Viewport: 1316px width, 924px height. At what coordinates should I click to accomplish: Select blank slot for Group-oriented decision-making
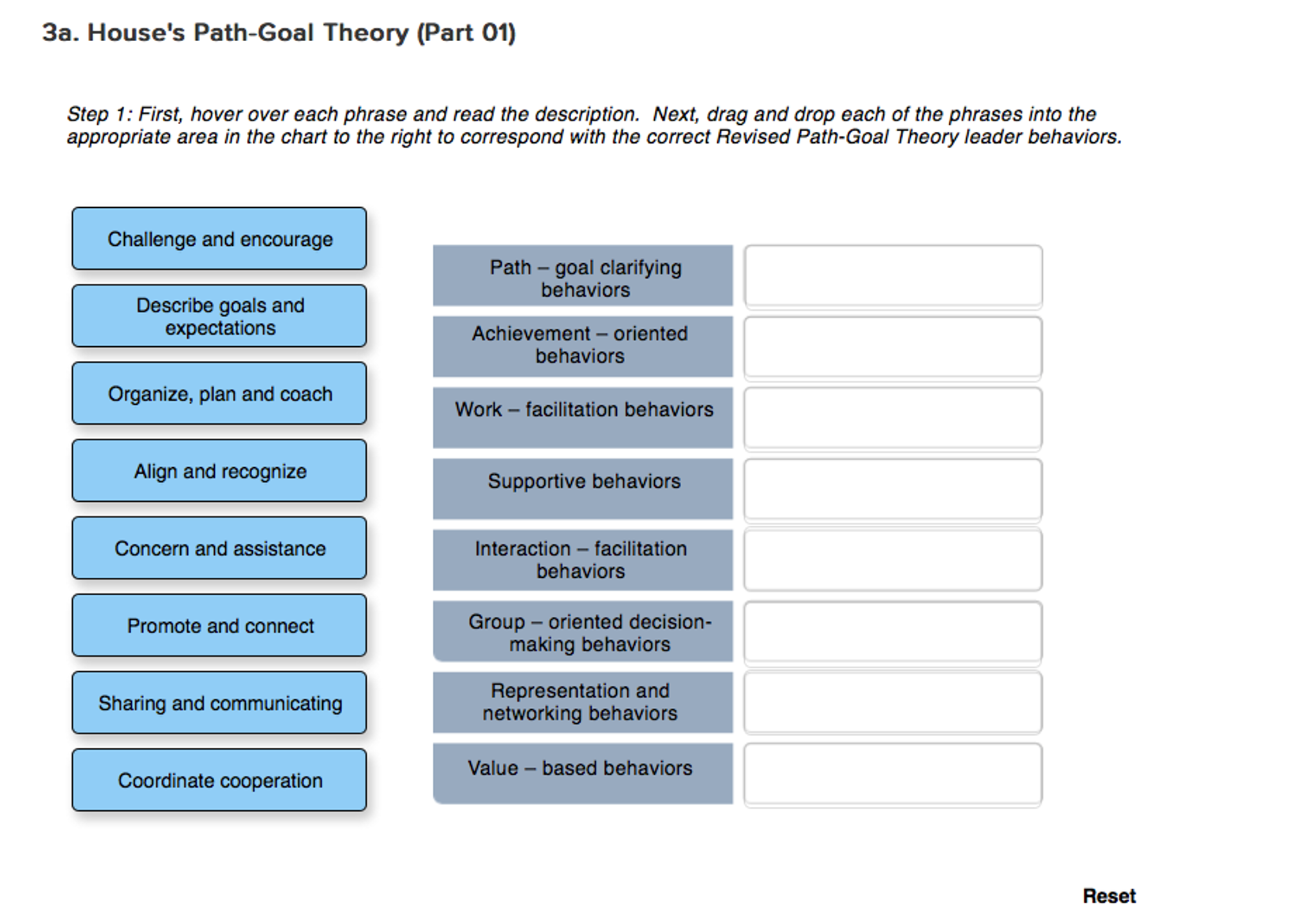point(893,632)
